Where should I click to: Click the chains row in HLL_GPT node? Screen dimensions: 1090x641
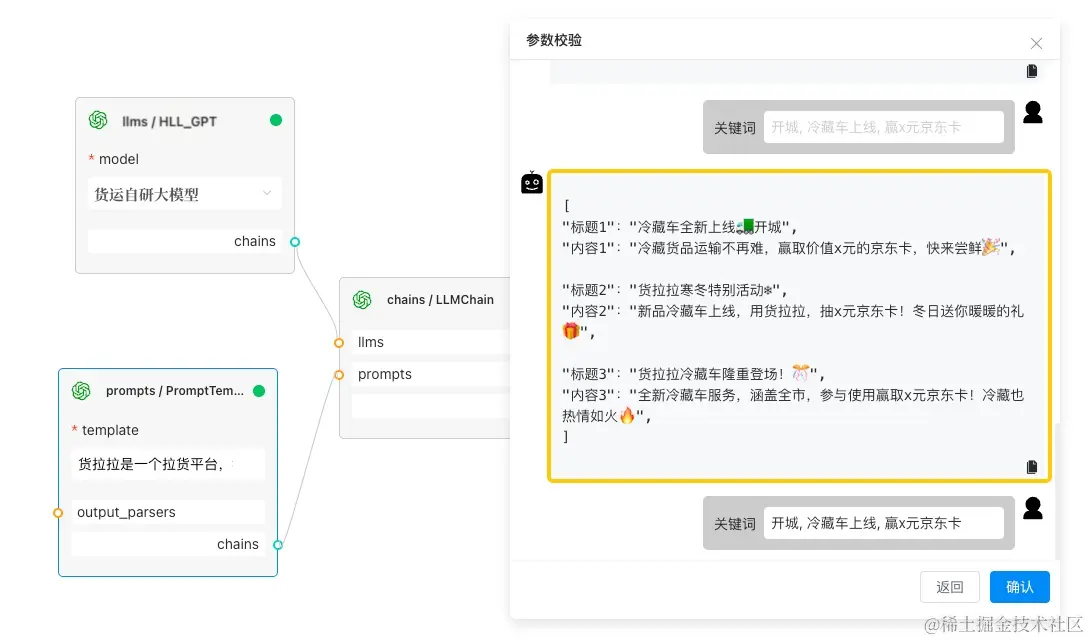click(185, 241)
